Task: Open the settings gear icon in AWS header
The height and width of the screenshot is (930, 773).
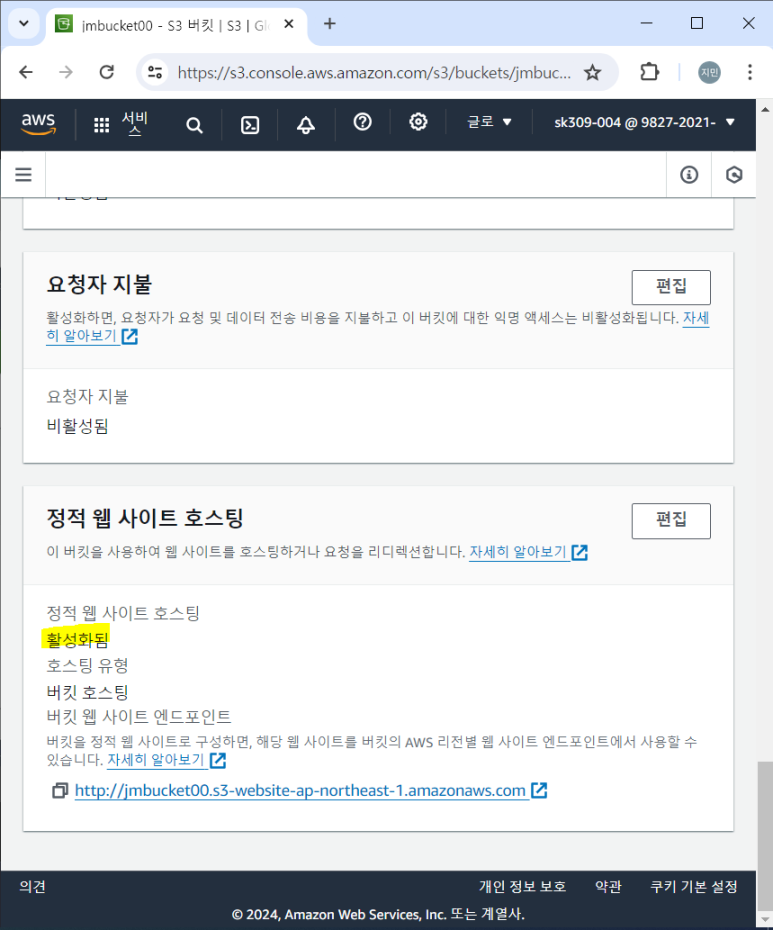Action: [418, 122]
